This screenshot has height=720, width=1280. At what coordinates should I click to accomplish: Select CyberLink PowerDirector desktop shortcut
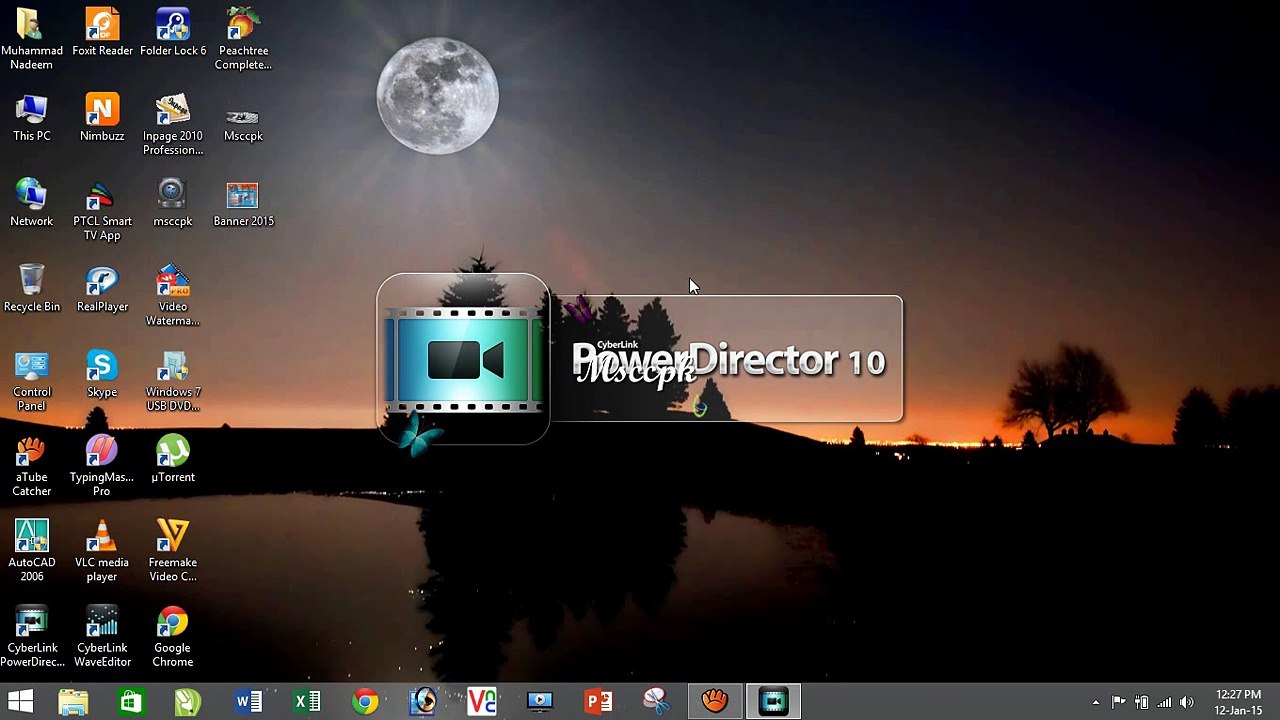(x=31, y=636)
